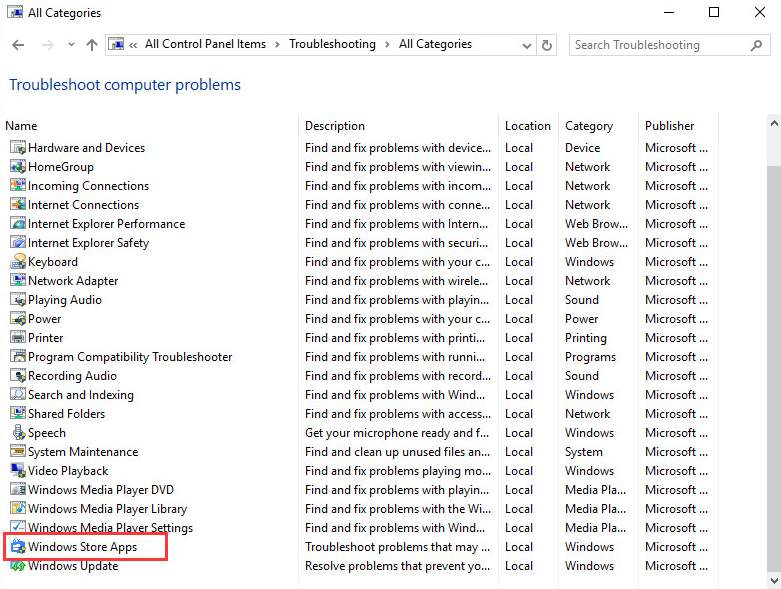Screen dimensions: 781x589
Task: Click the Shared Folders icon
Action: [18, 413]
